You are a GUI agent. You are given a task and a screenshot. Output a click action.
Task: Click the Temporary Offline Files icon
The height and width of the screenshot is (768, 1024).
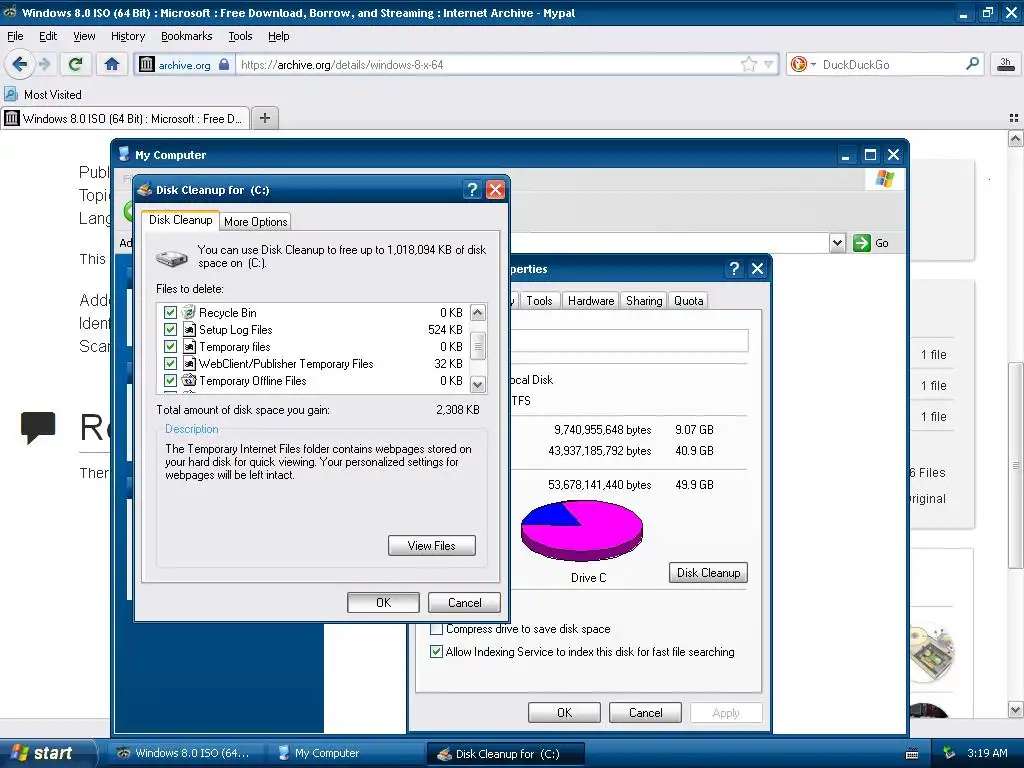pos(189,380)
